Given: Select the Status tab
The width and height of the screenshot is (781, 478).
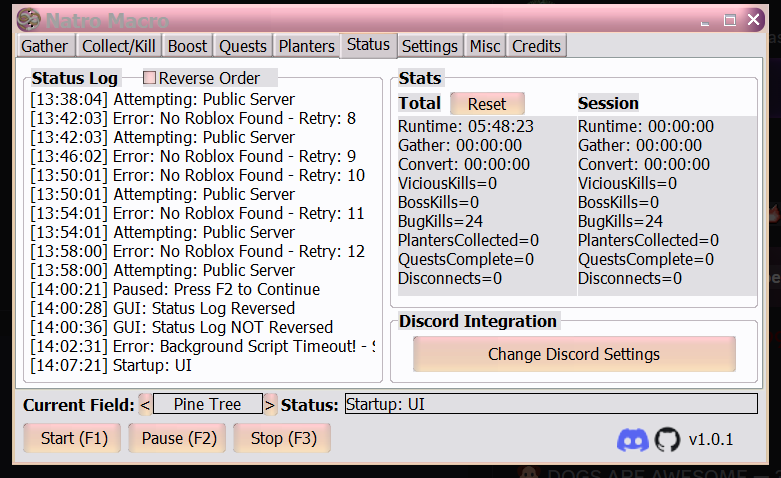Looking at the screenshot, I should 369,45.
